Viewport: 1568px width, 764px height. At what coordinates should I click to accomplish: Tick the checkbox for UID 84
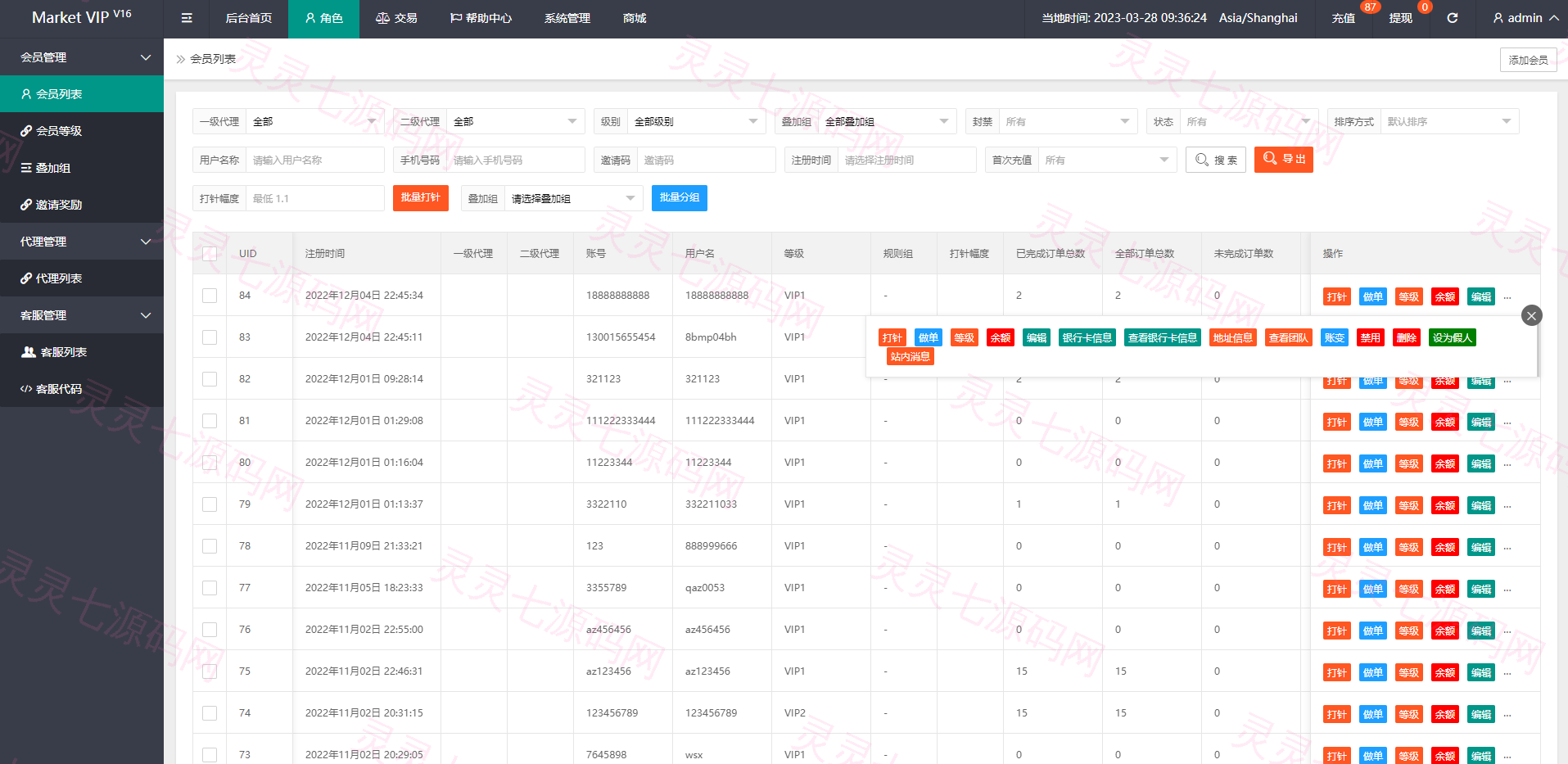[x=210, y=296]
